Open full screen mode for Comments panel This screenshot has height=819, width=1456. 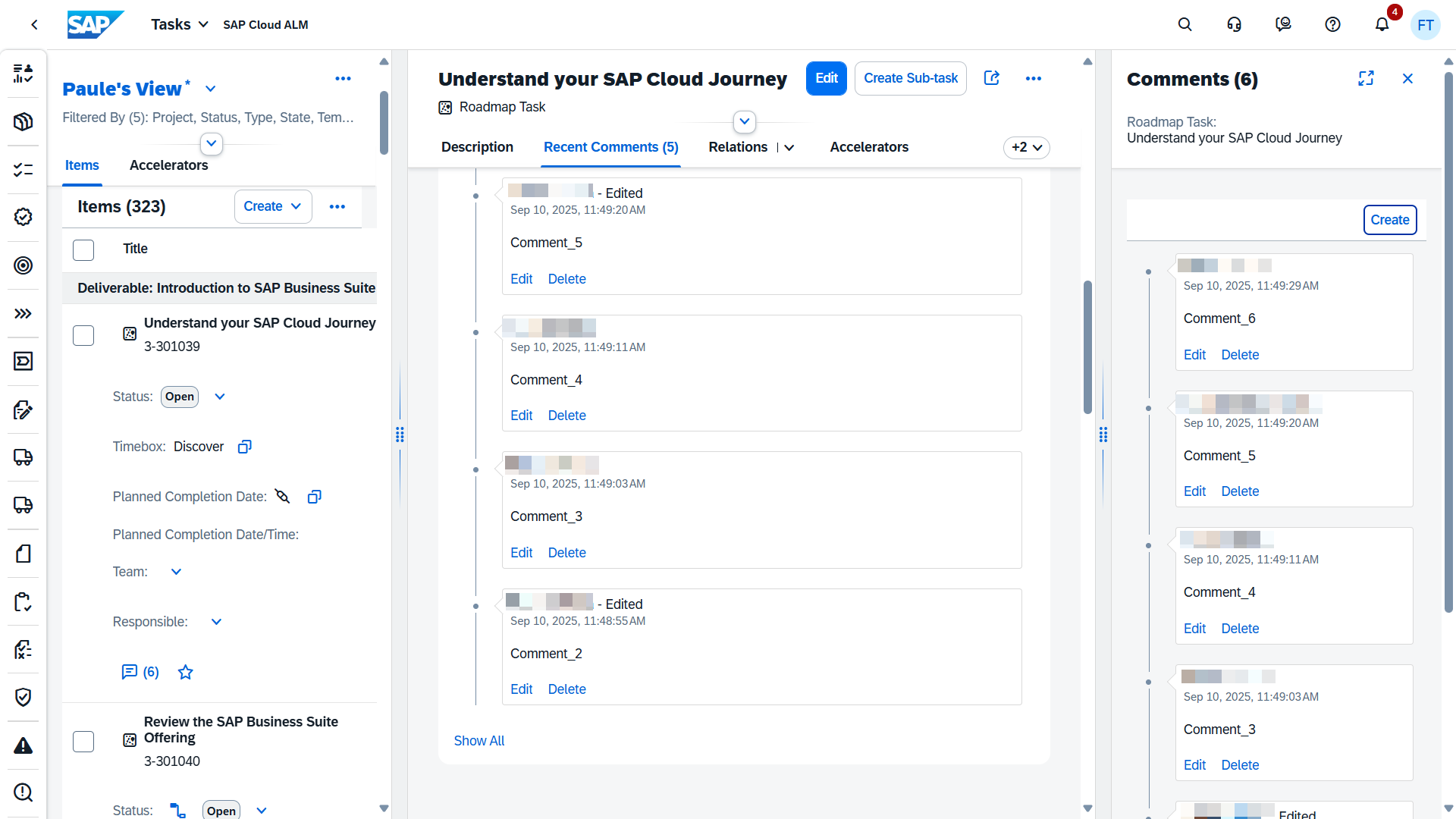pyautogui.click(x=1366, y=79)
